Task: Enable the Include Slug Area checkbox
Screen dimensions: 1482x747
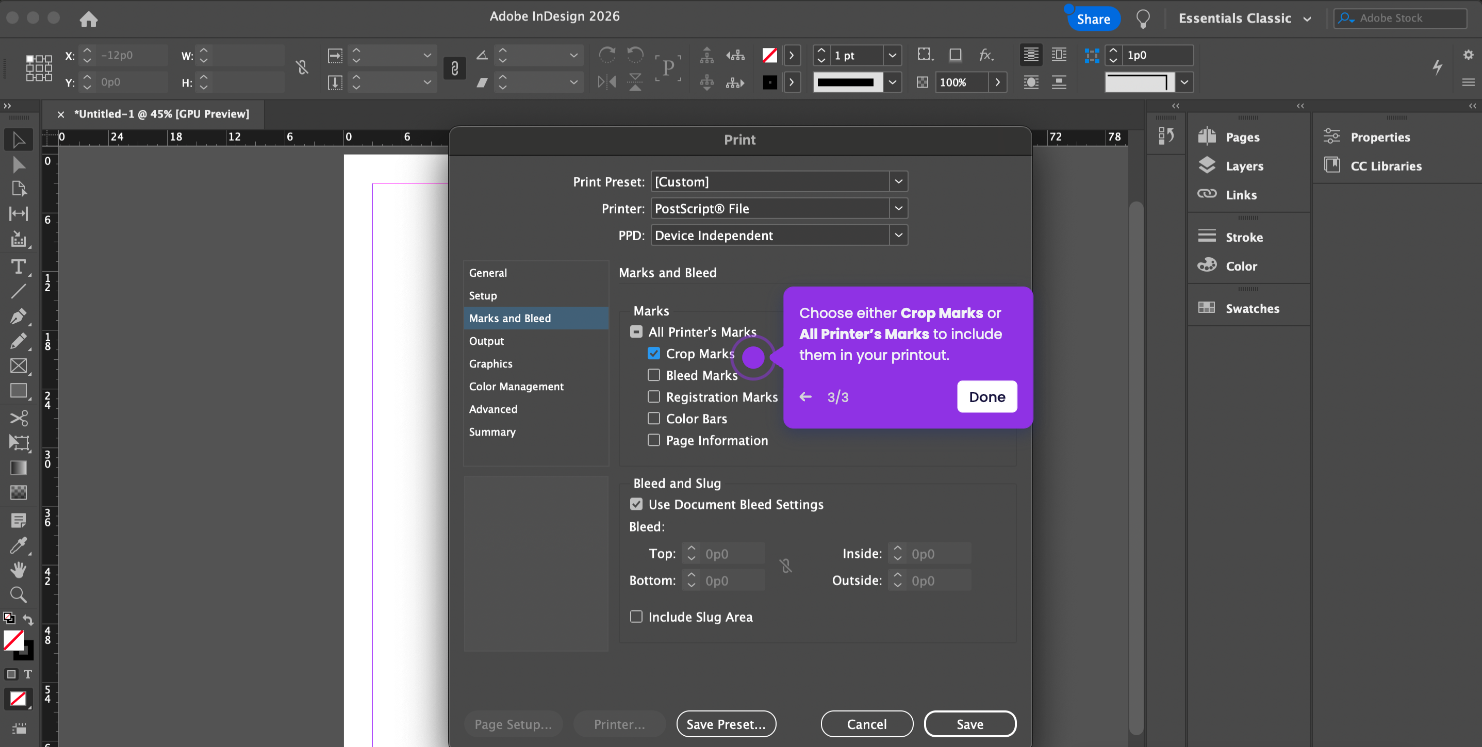Action: (x=636, y=617)
